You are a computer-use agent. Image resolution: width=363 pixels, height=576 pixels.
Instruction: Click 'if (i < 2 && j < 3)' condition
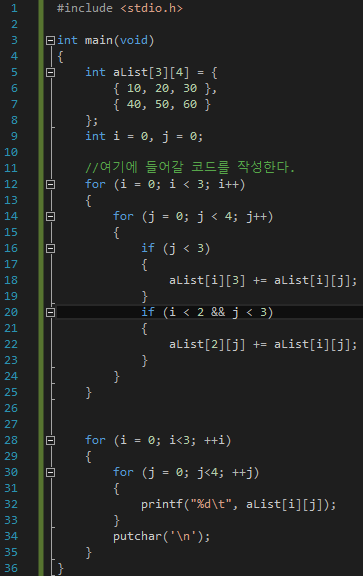pos(207,312)
